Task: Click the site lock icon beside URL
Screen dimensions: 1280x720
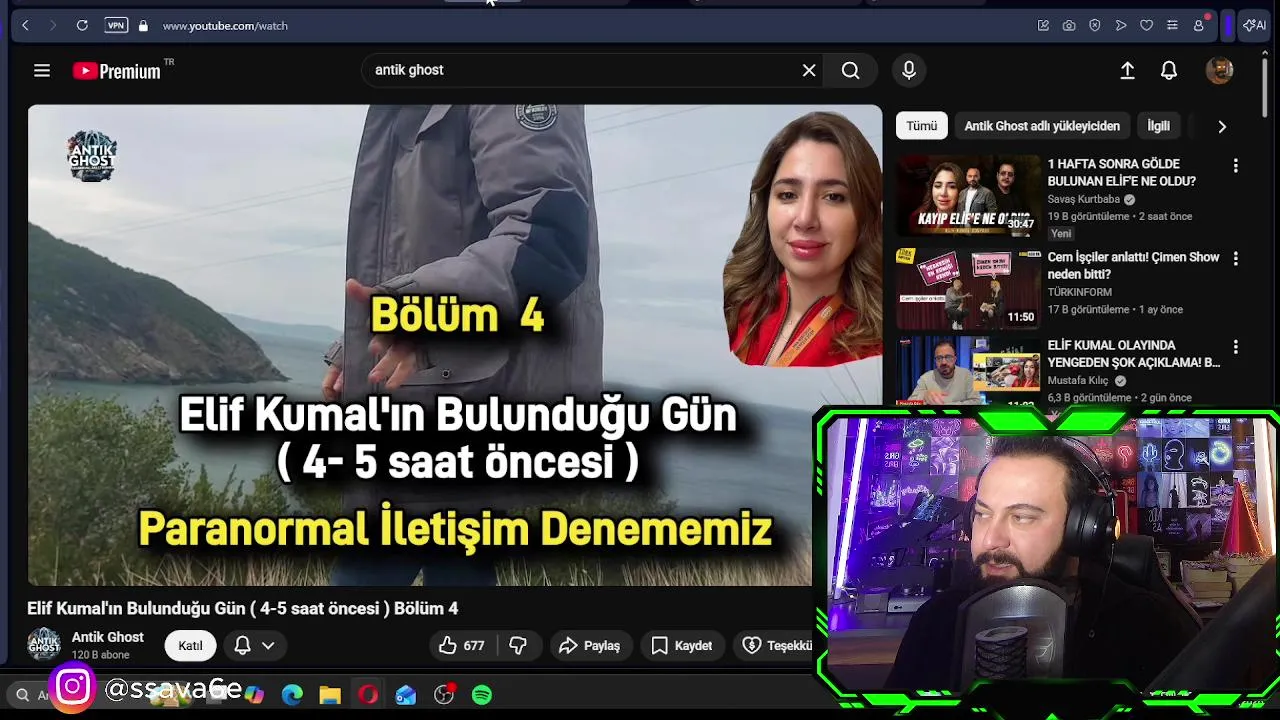Action: tap(143, 26)
